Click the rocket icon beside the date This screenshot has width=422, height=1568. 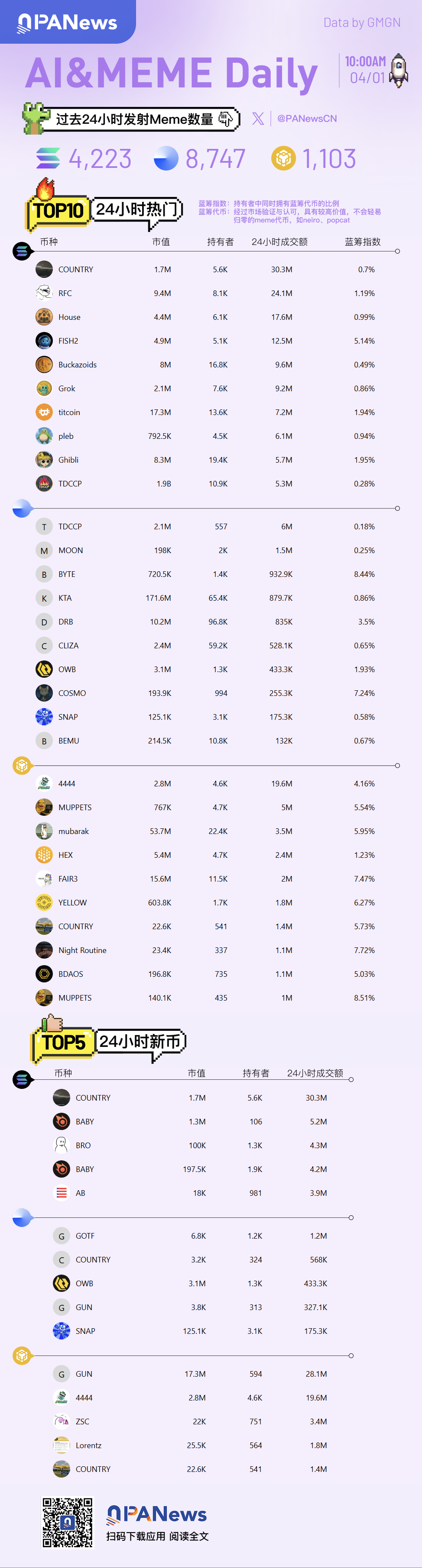coord(399,70)
